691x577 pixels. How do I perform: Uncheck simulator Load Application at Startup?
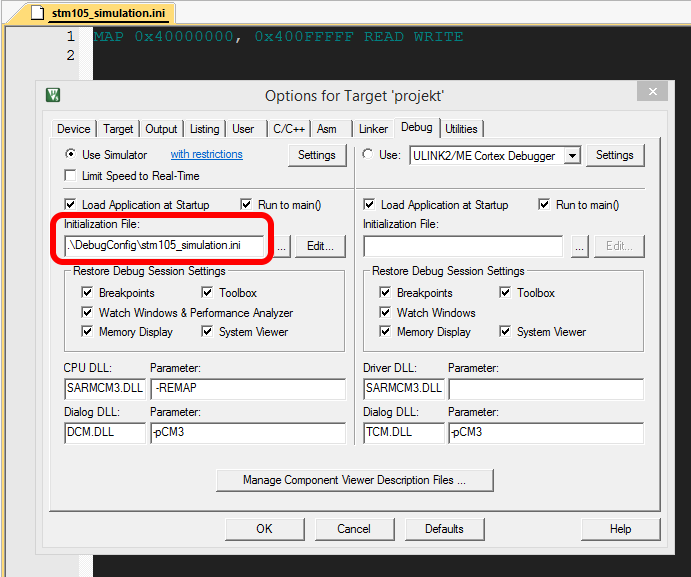(70, 205)
